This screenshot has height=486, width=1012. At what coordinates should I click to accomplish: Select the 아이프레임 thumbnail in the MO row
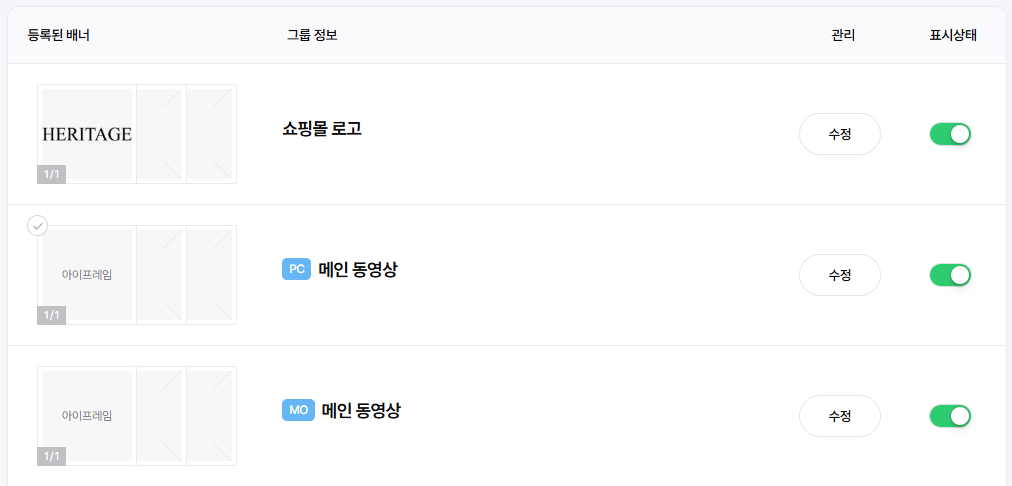(87, 415)
